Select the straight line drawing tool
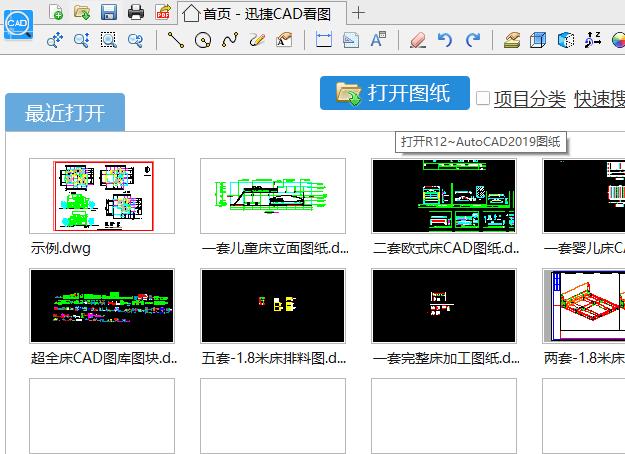The width and height of the screenshot is (625, 454). 176,40
